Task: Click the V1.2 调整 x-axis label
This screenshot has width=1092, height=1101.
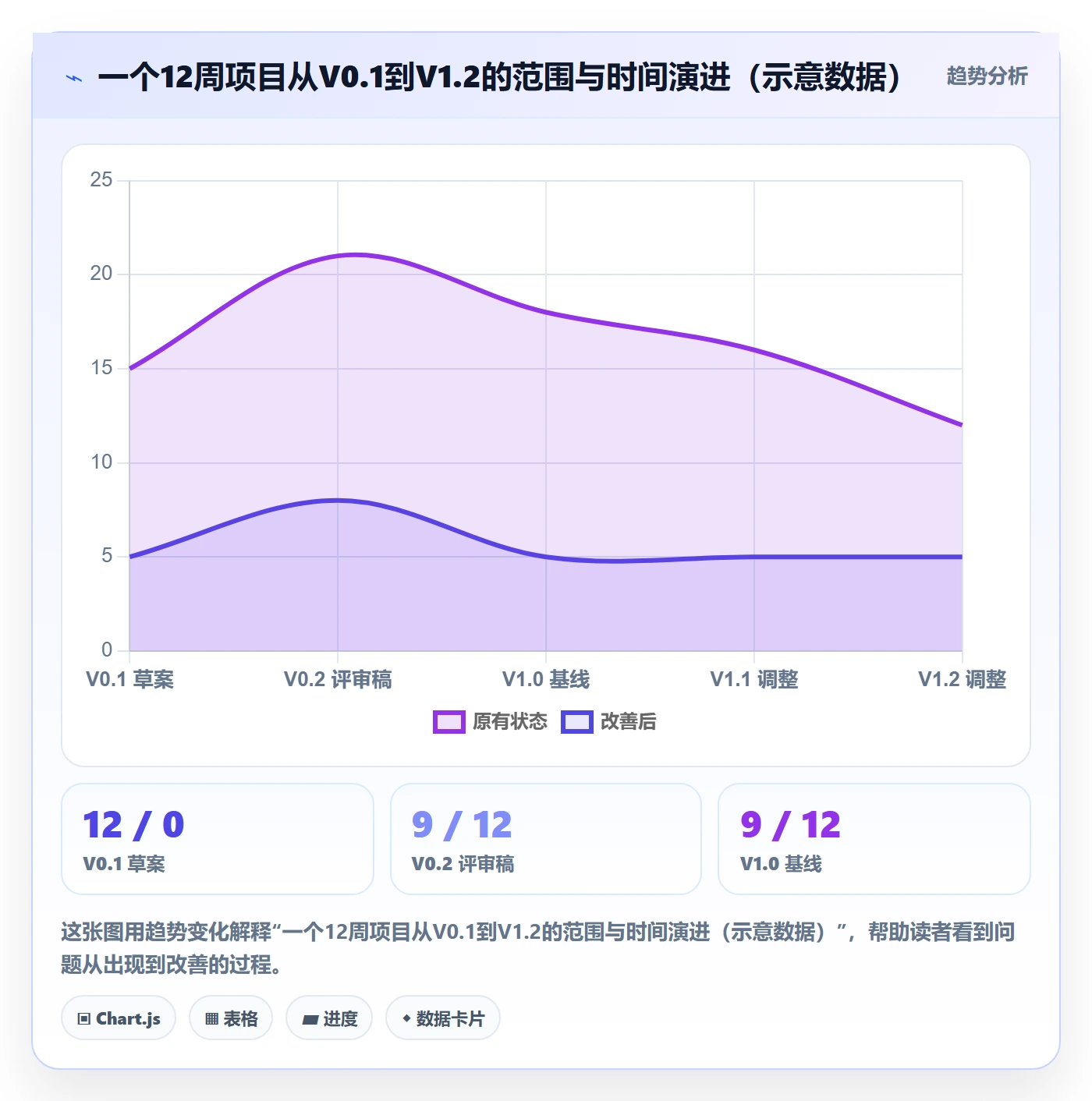Action: pyautogui.click(x=963, y=679)
